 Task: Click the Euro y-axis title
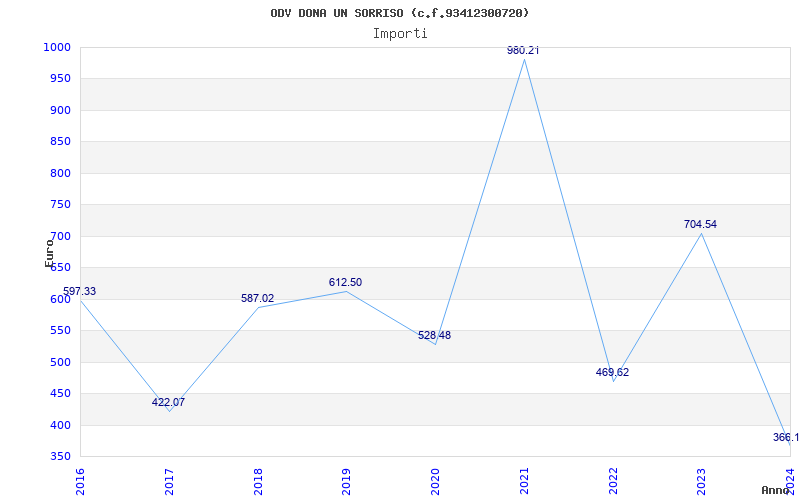(48, 253)
